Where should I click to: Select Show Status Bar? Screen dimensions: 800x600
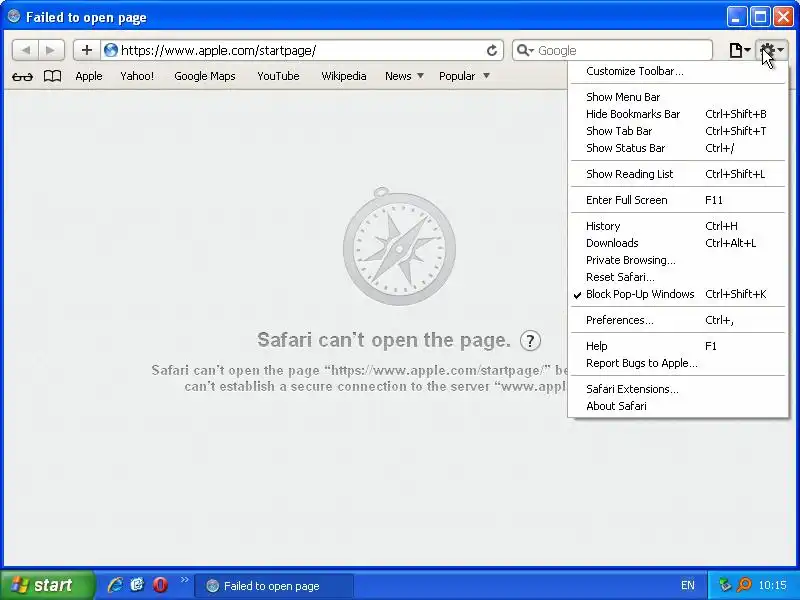(678, 148)
